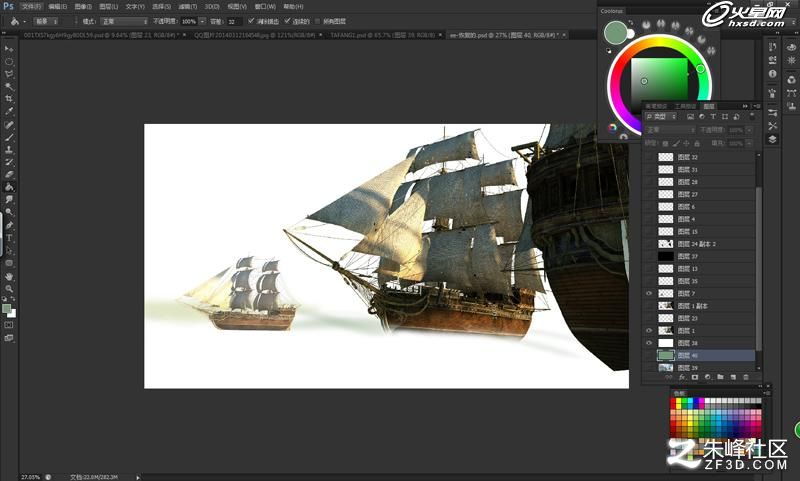Viewport: 800px width, 481px height.
Task: Select the Polygonal Lasso tool
Action: click(x=9, y=74)
